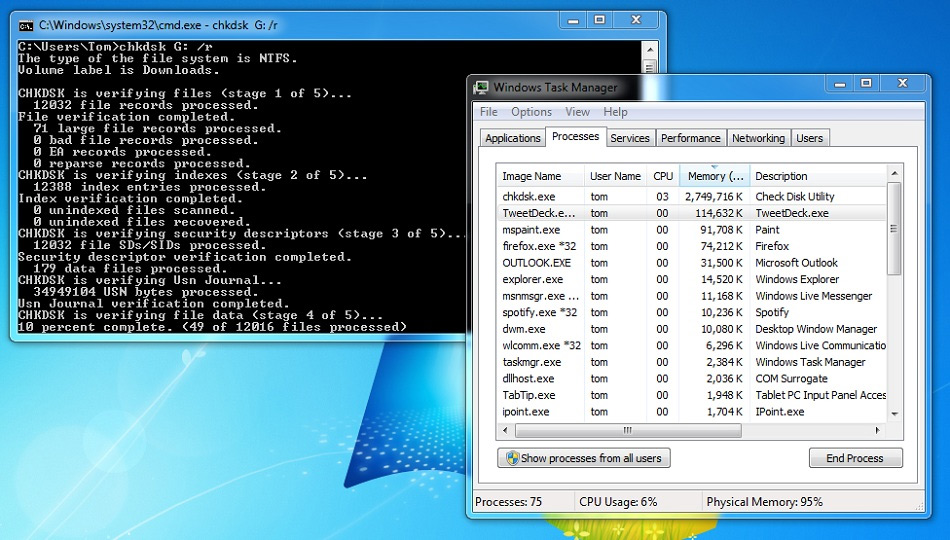Switch to the Services tab
This screenshot has width=950, height=540.
(x=629, y=138)
